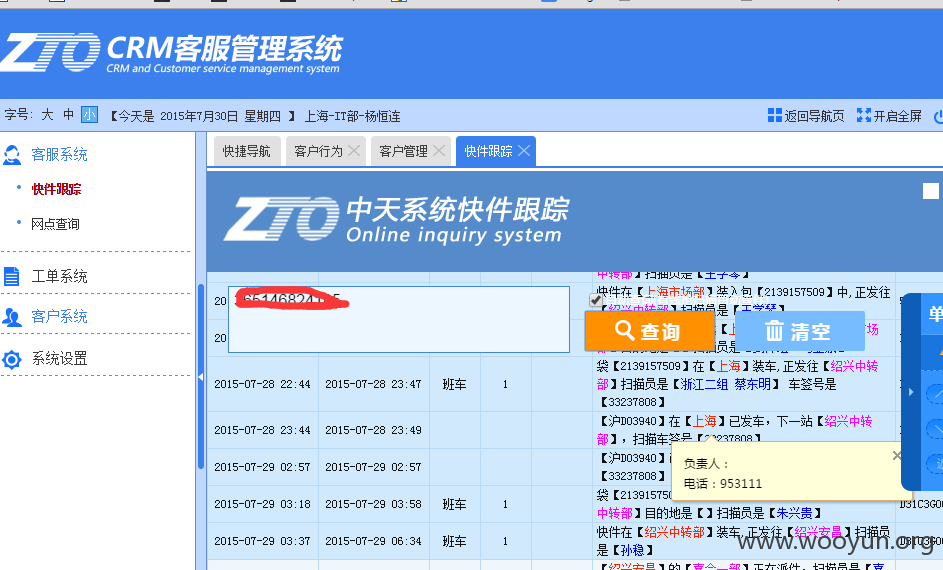
Task: Click into the tracking number input box
Action: pos(399,319)
